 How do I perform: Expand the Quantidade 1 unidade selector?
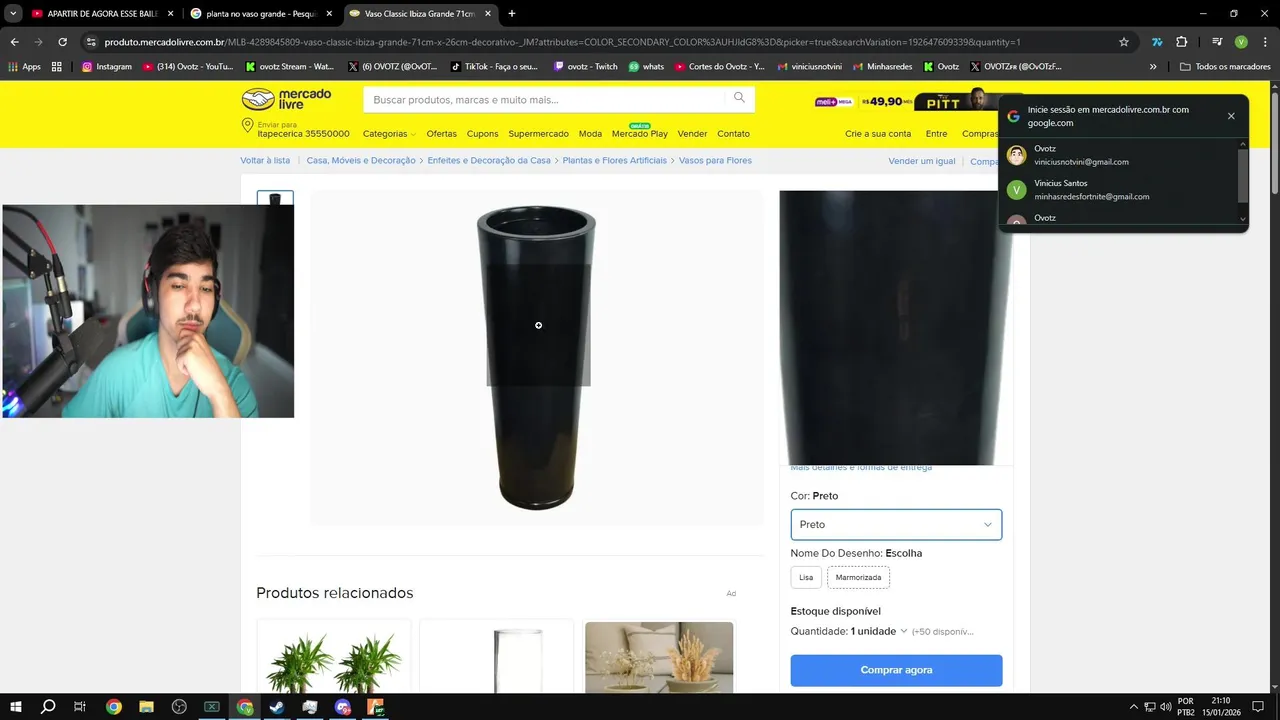[x=849, y=631]
